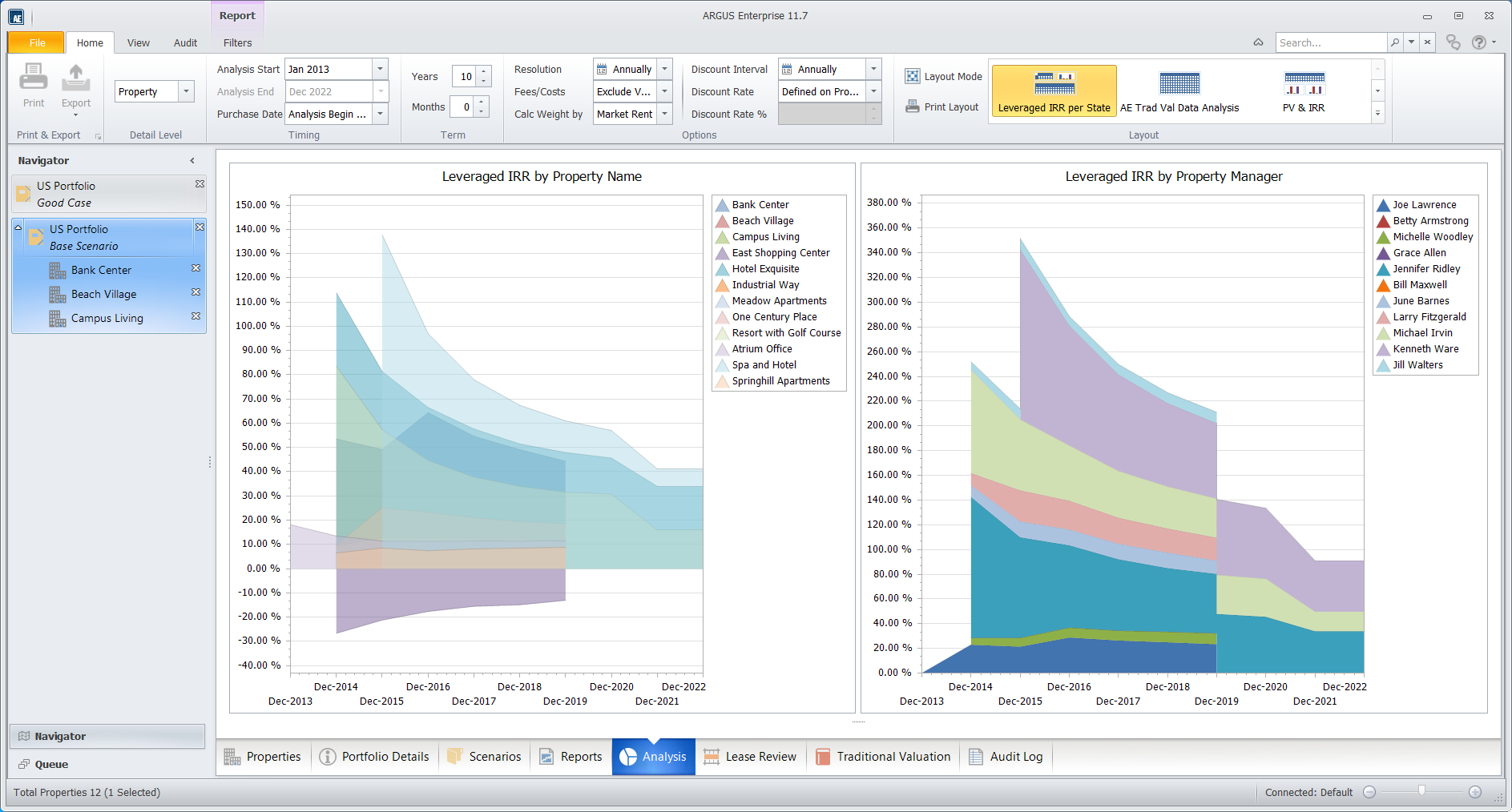Expand the Resolution Annually dropdown
The image size is (1512, 812).
[x=664, y=70]
